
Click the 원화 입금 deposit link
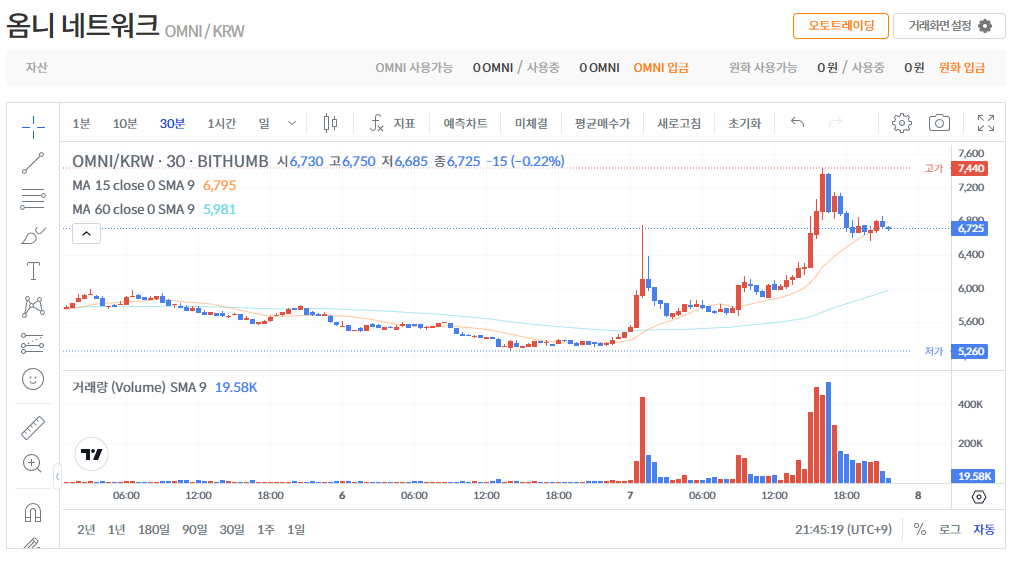point(962,68)
